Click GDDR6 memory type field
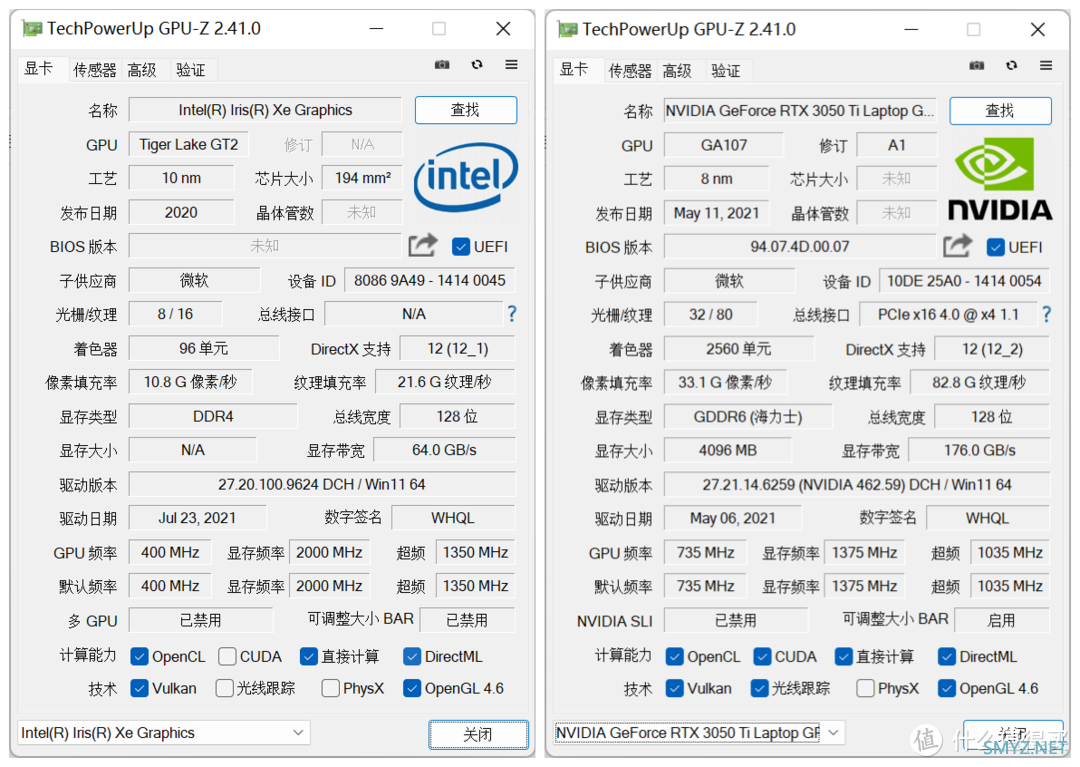Viewport: 1080px width, 767px height. tap(748, 417)
